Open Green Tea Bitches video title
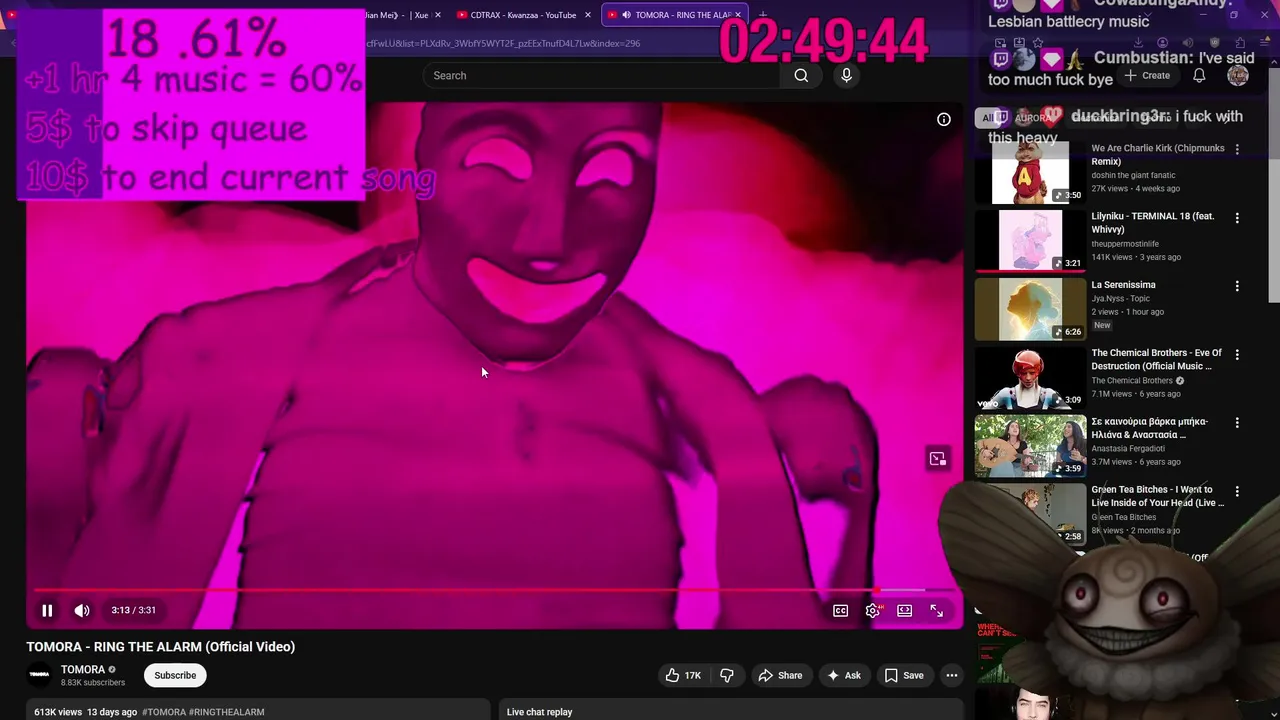Screen dimensions: 1280x720 1157,496
